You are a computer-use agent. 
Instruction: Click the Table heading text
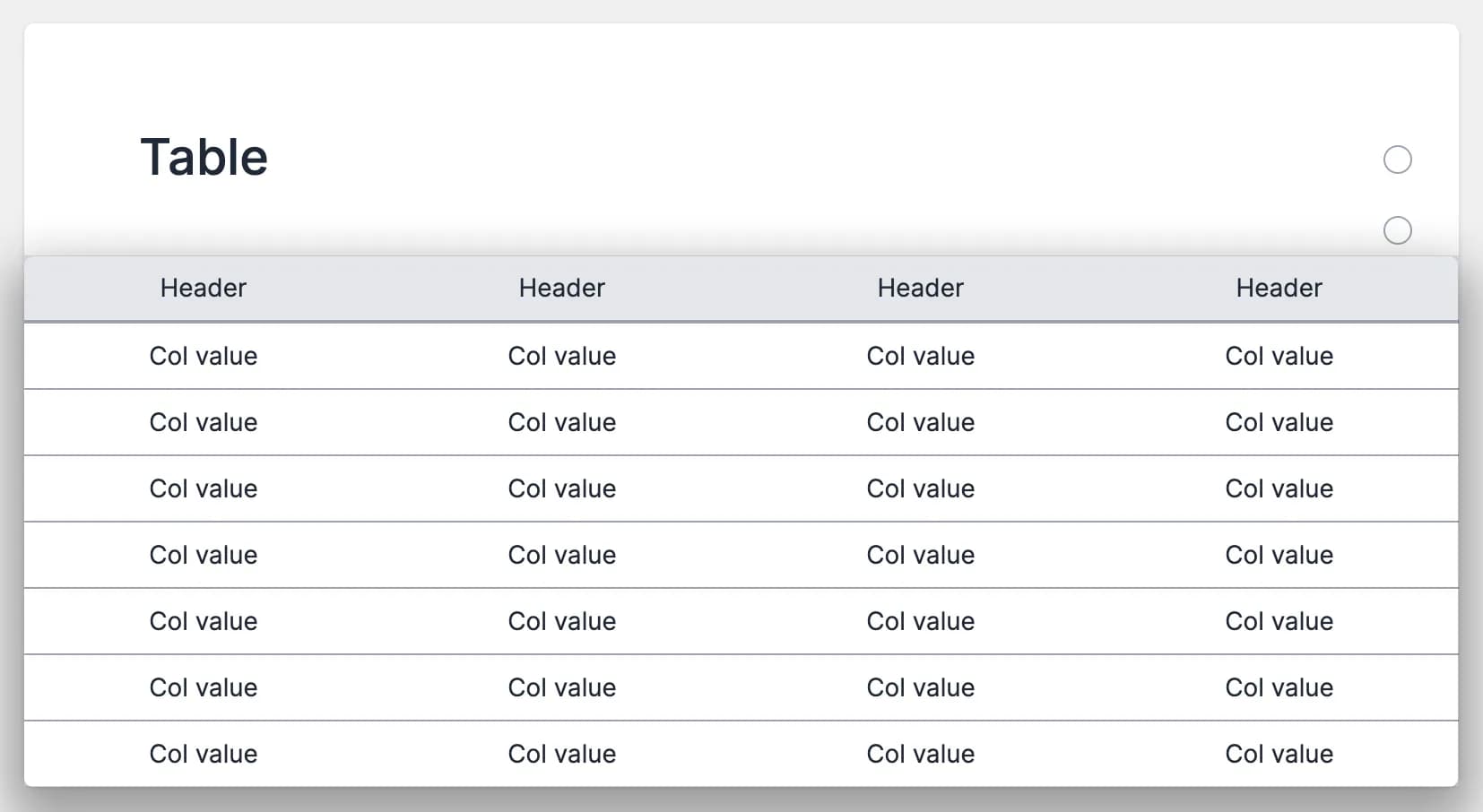204,158
